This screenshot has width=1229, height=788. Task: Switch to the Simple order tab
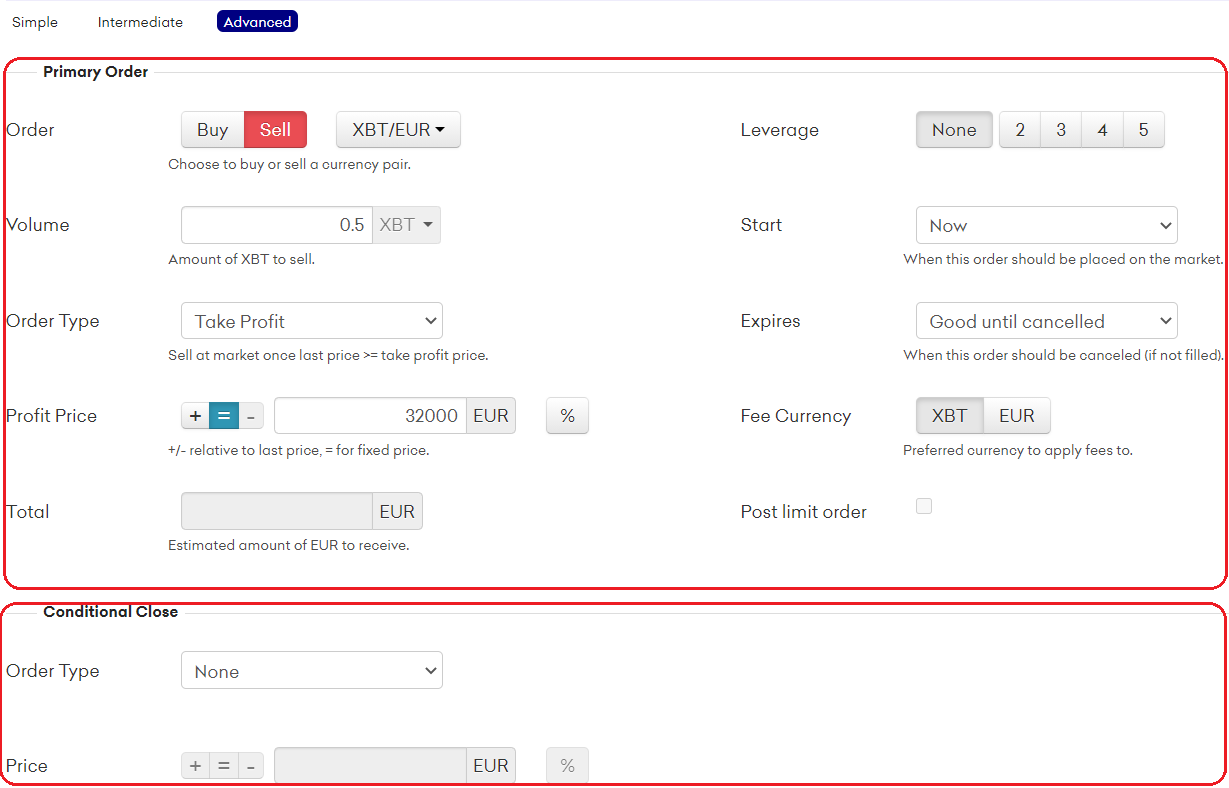pyautogui.click(x=35, y=22)
